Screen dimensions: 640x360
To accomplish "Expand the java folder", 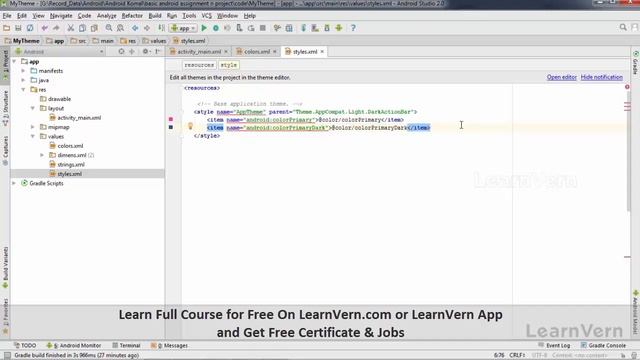I will [24, 80].
